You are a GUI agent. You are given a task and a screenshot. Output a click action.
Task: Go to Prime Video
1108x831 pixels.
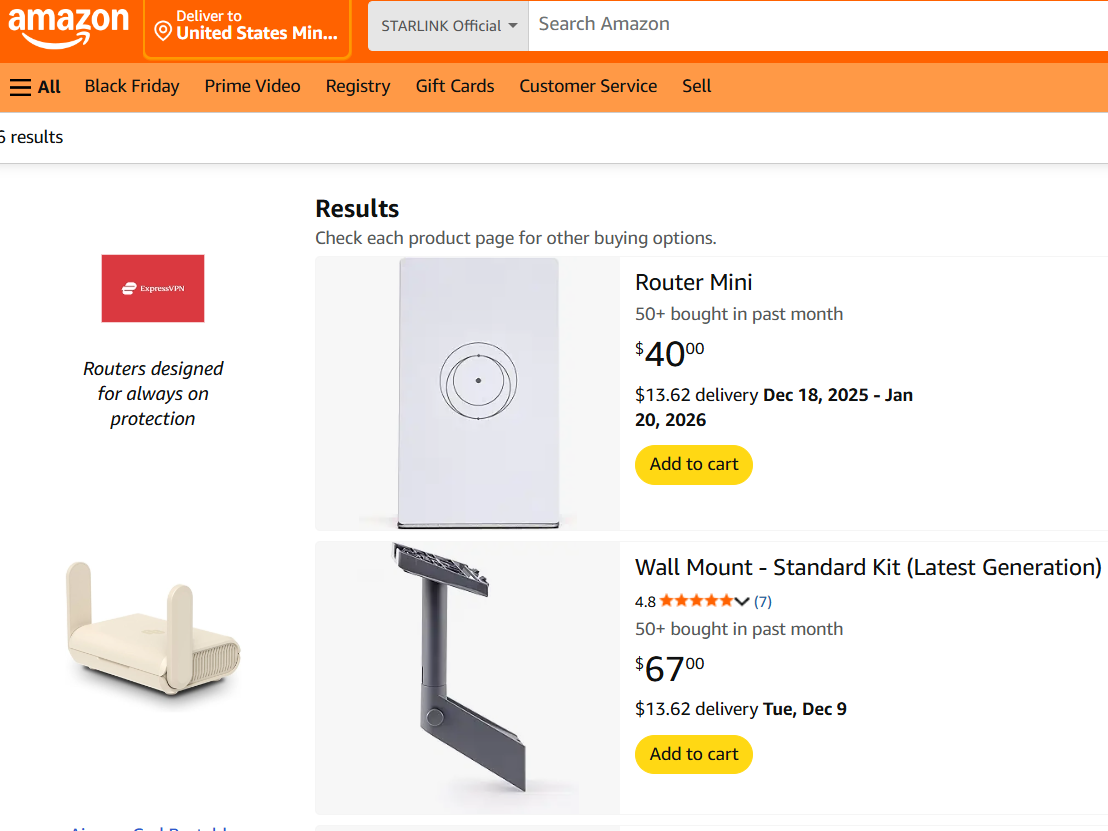(x=252, y=86)
